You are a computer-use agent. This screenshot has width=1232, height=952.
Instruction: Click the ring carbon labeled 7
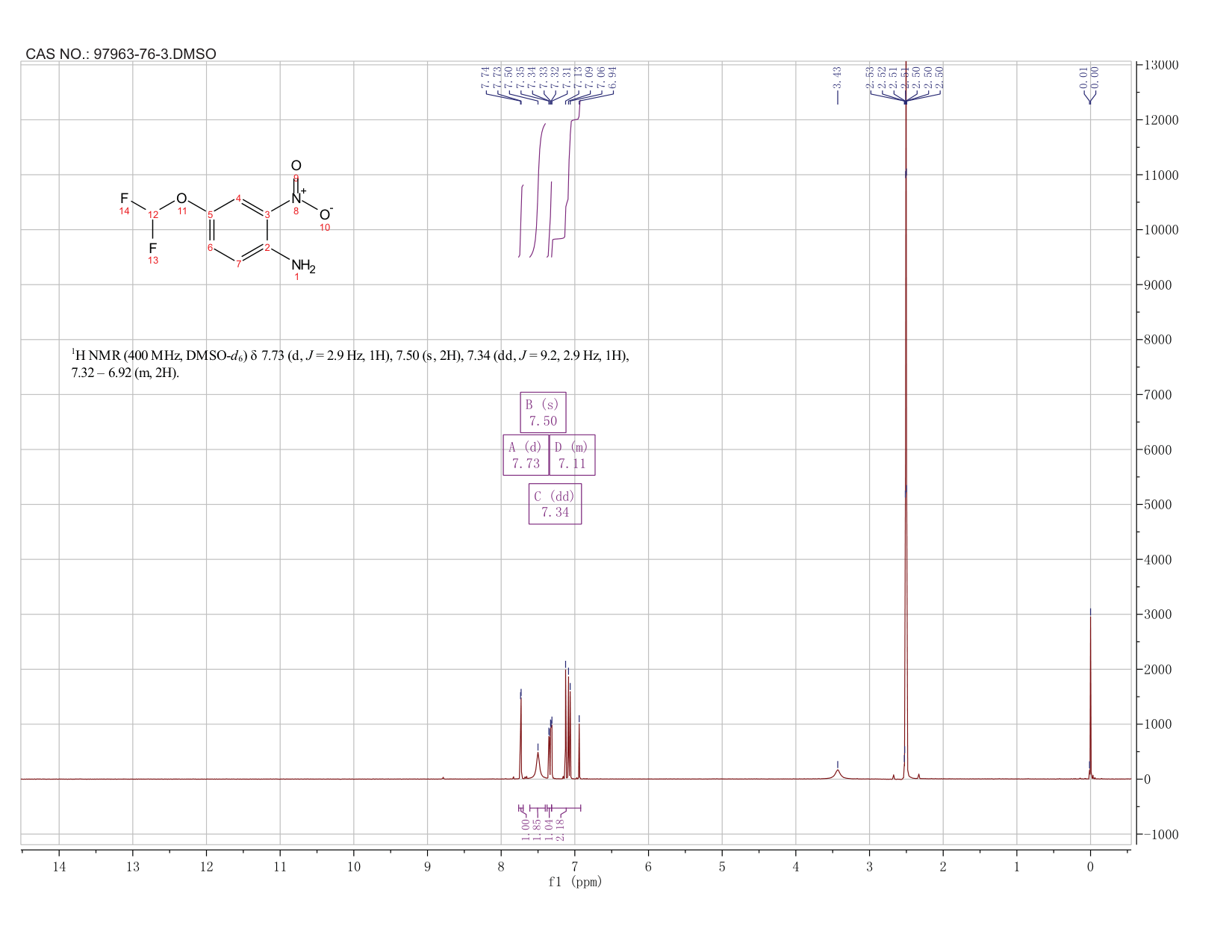click(238, 264)
